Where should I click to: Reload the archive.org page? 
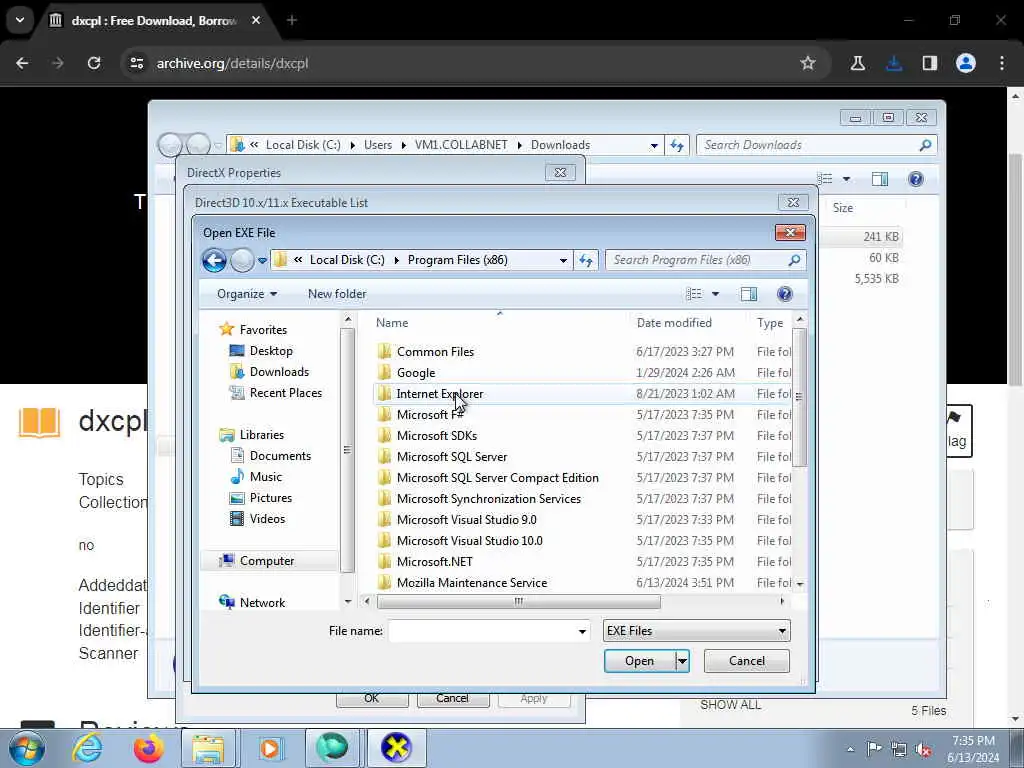pyautogui.click(x=94, y=63)
